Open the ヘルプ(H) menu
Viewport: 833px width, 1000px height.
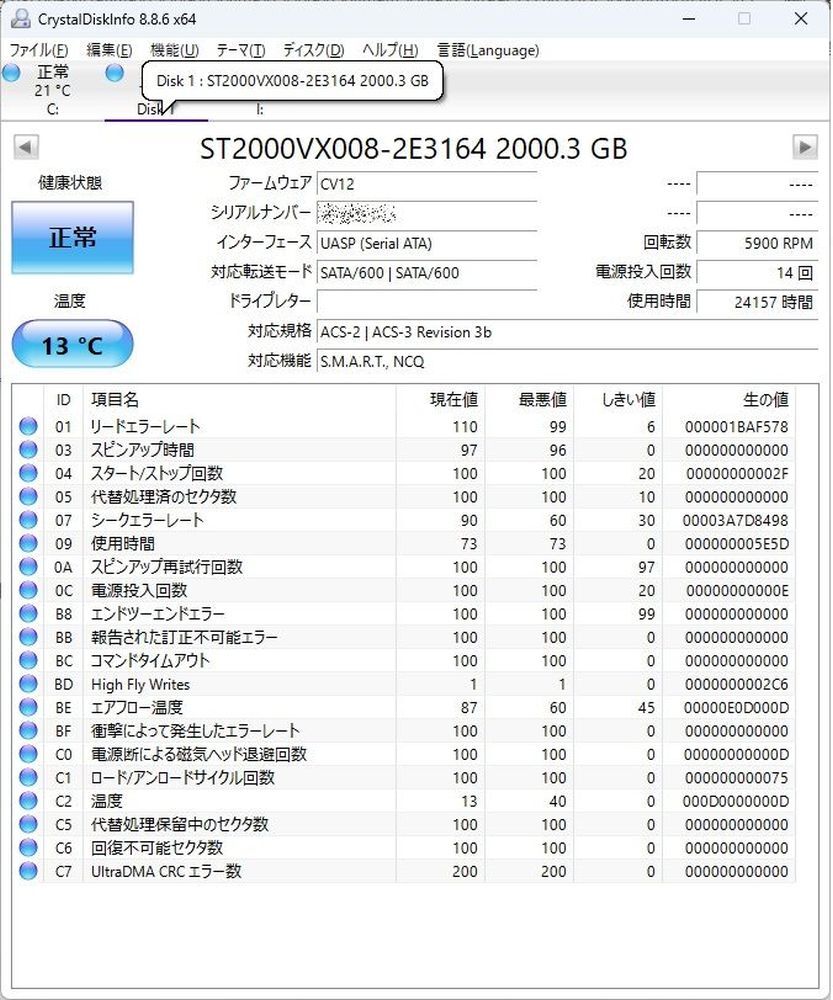click(x=390, y=50)
